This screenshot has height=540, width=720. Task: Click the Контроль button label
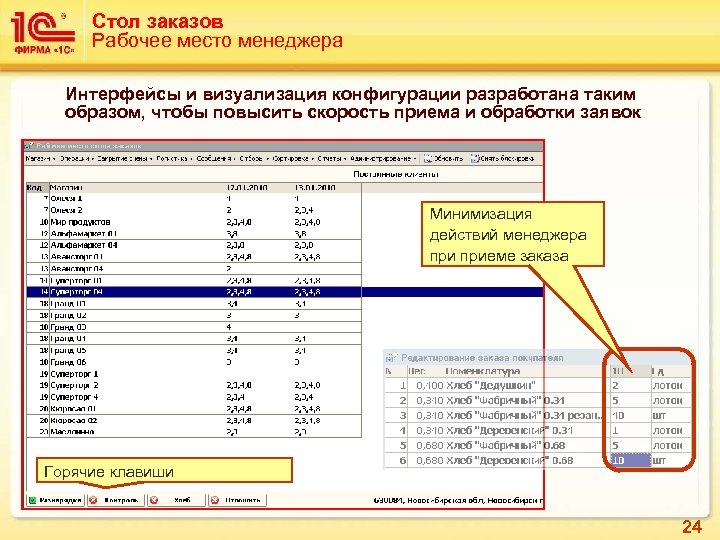tap(121, 500)
